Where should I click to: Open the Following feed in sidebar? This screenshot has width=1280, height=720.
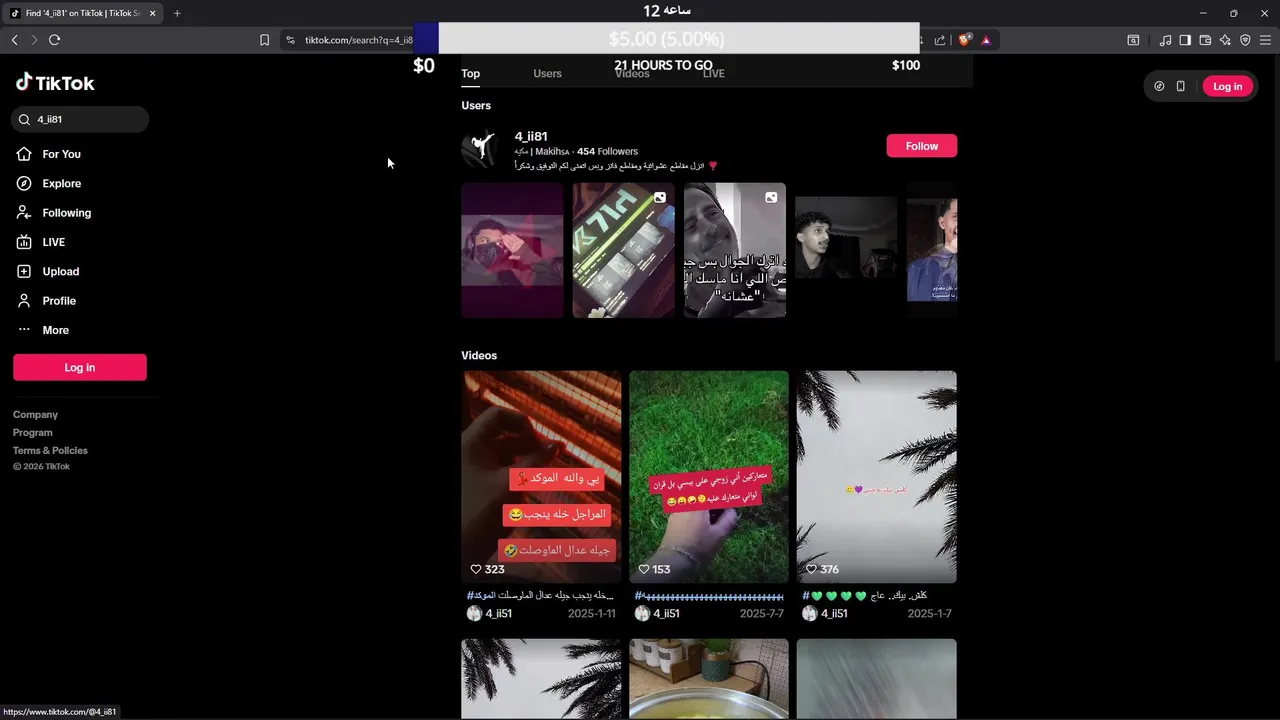(54, 213)
